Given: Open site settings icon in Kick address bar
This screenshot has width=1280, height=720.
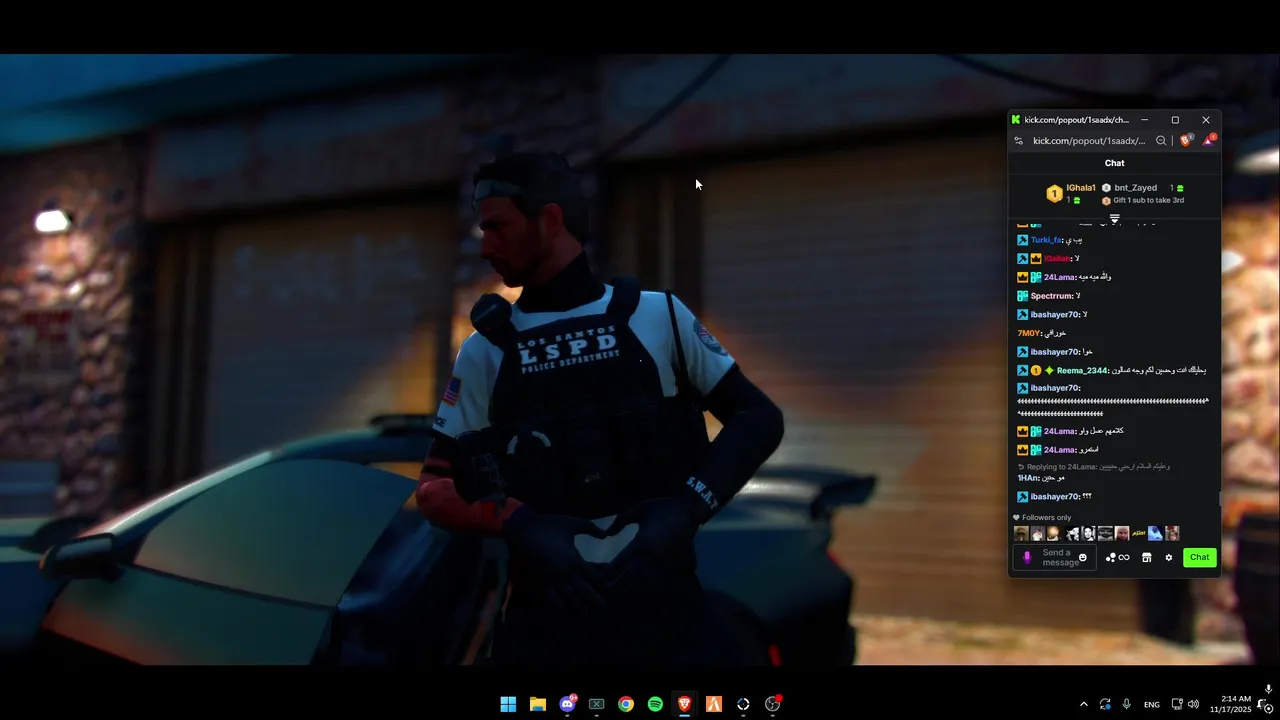Looking at the screenshot, I should [x=1019, y=141].
